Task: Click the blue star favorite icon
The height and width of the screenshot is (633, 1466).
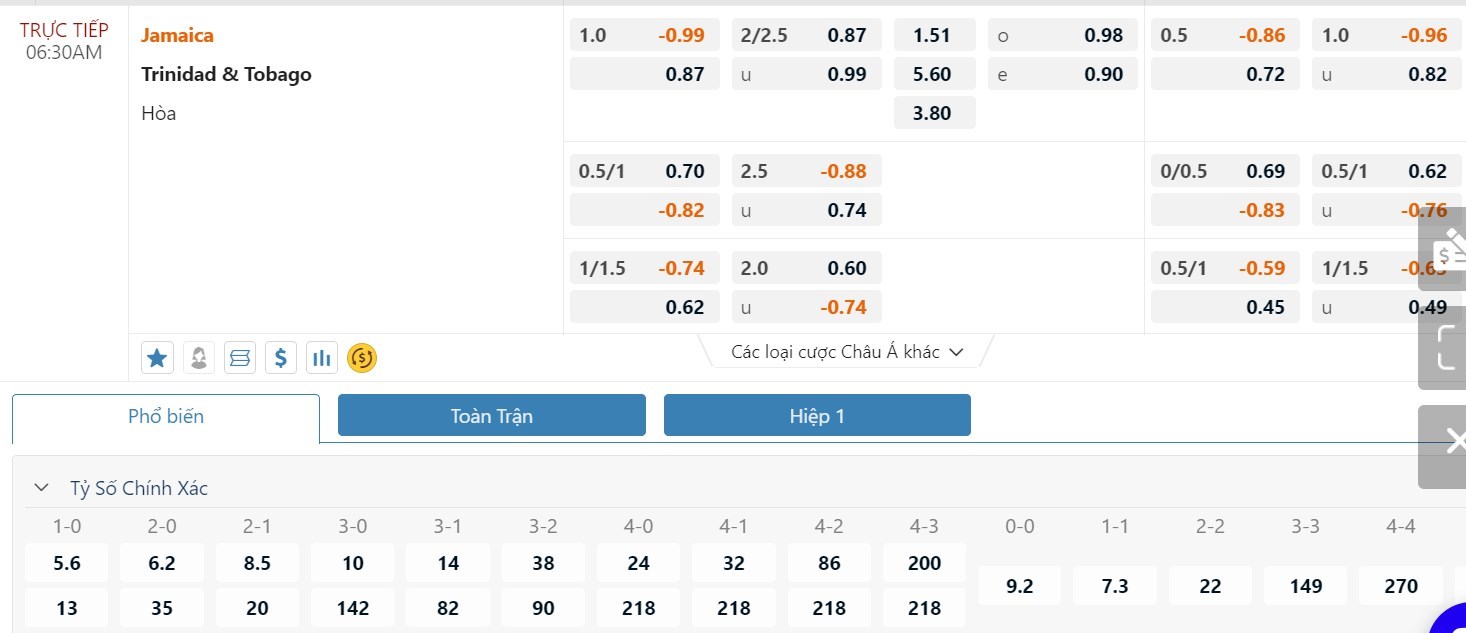Action: point(157,357)
